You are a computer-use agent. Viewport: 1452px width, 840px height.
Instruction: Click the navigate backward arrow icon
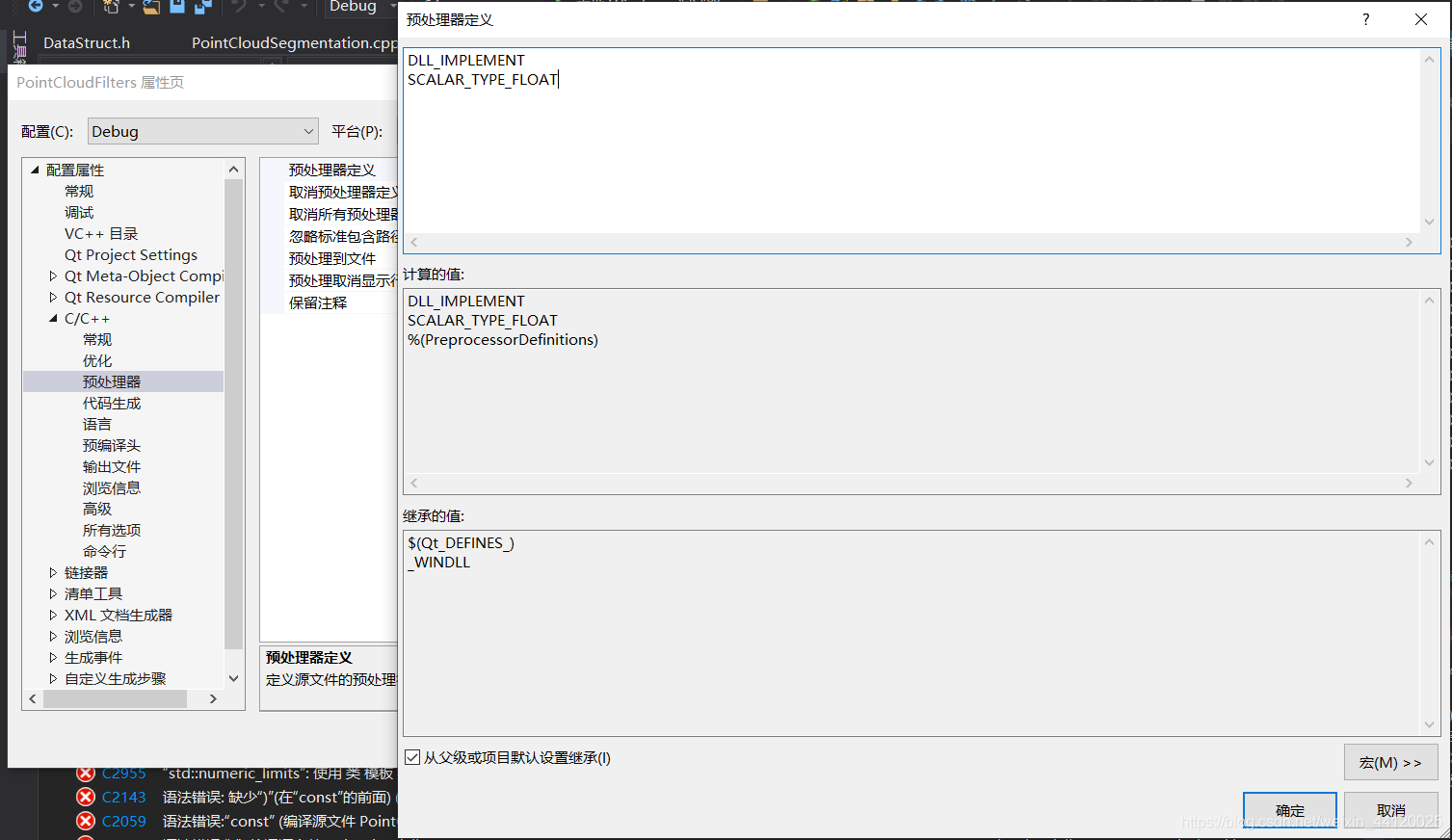pos(35,6)
